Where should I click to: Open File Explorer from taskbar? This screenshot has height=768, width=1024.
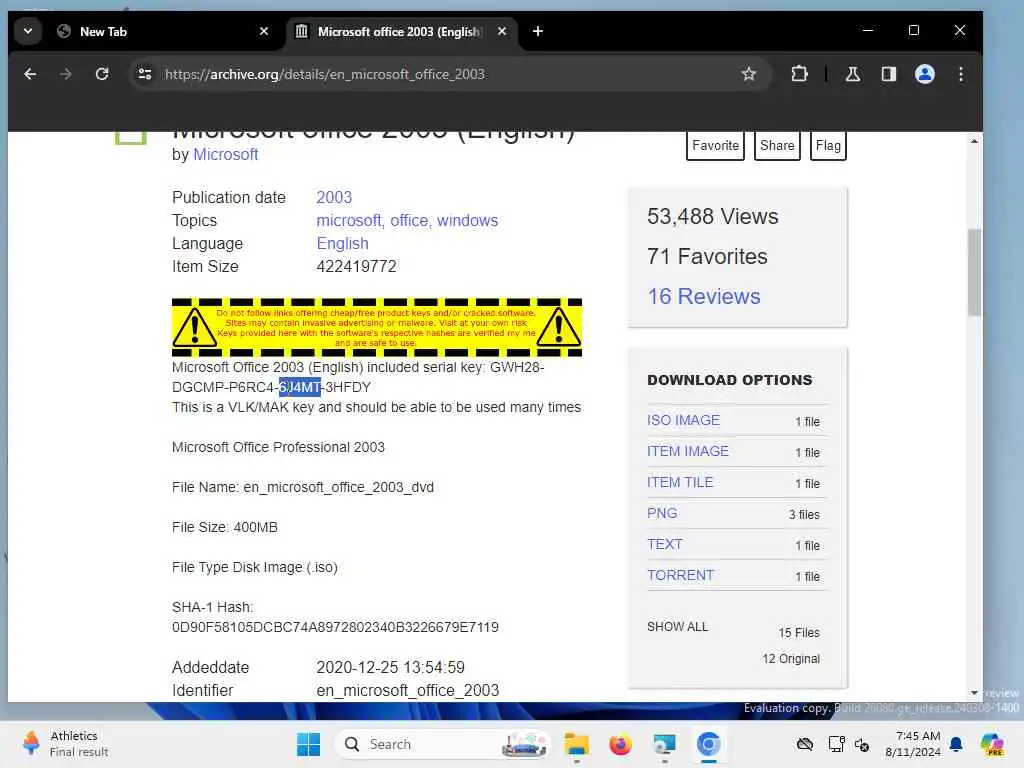577,744
